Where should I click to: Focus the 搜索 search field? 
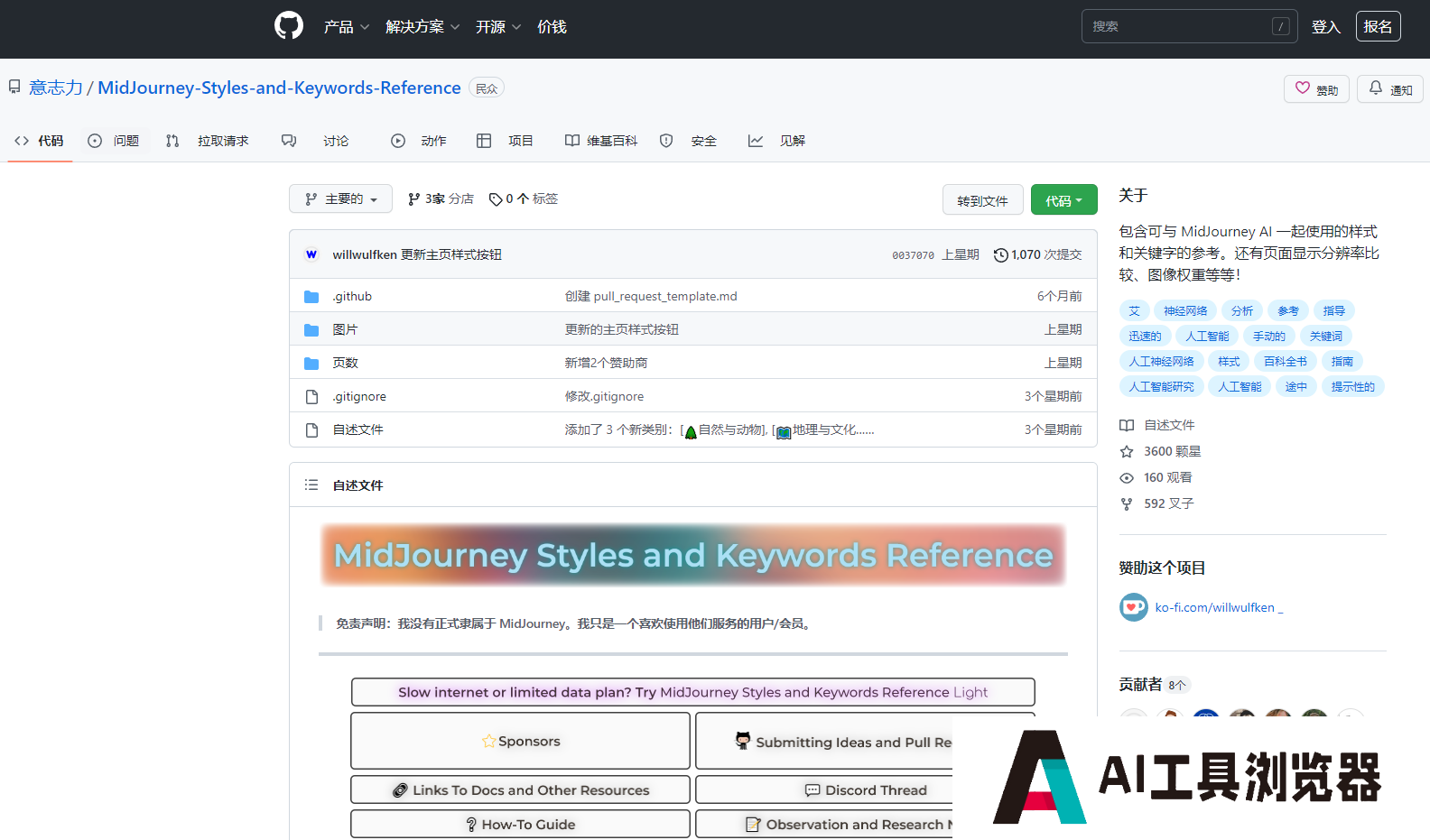1189,26
